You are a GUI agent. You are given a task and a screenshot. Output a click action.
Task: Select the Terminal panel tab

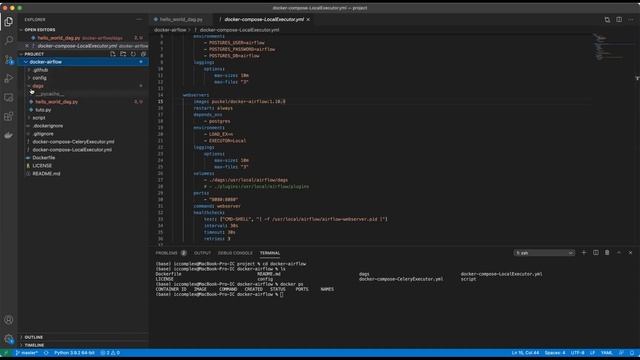[270, 253]
